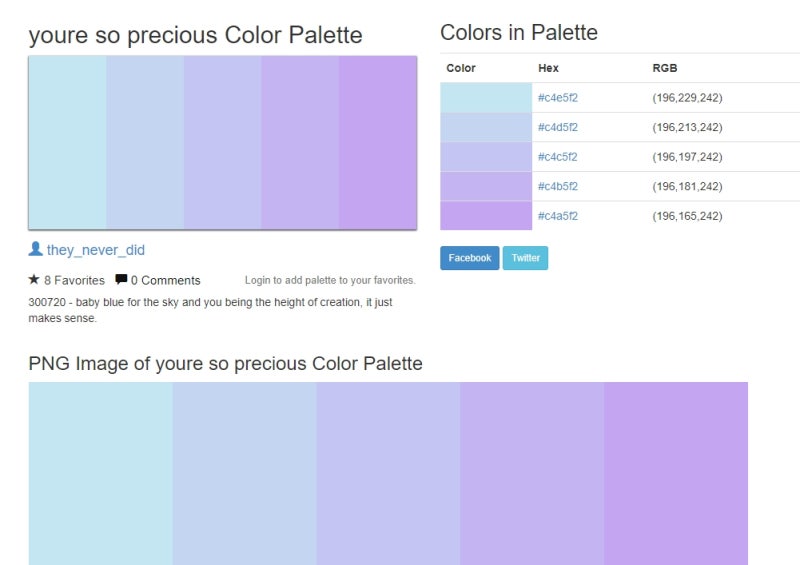Open the #c4a5f2 hex color link
Image resolution: width=800 pixels, height=565 pixels.
click(558, 216)
